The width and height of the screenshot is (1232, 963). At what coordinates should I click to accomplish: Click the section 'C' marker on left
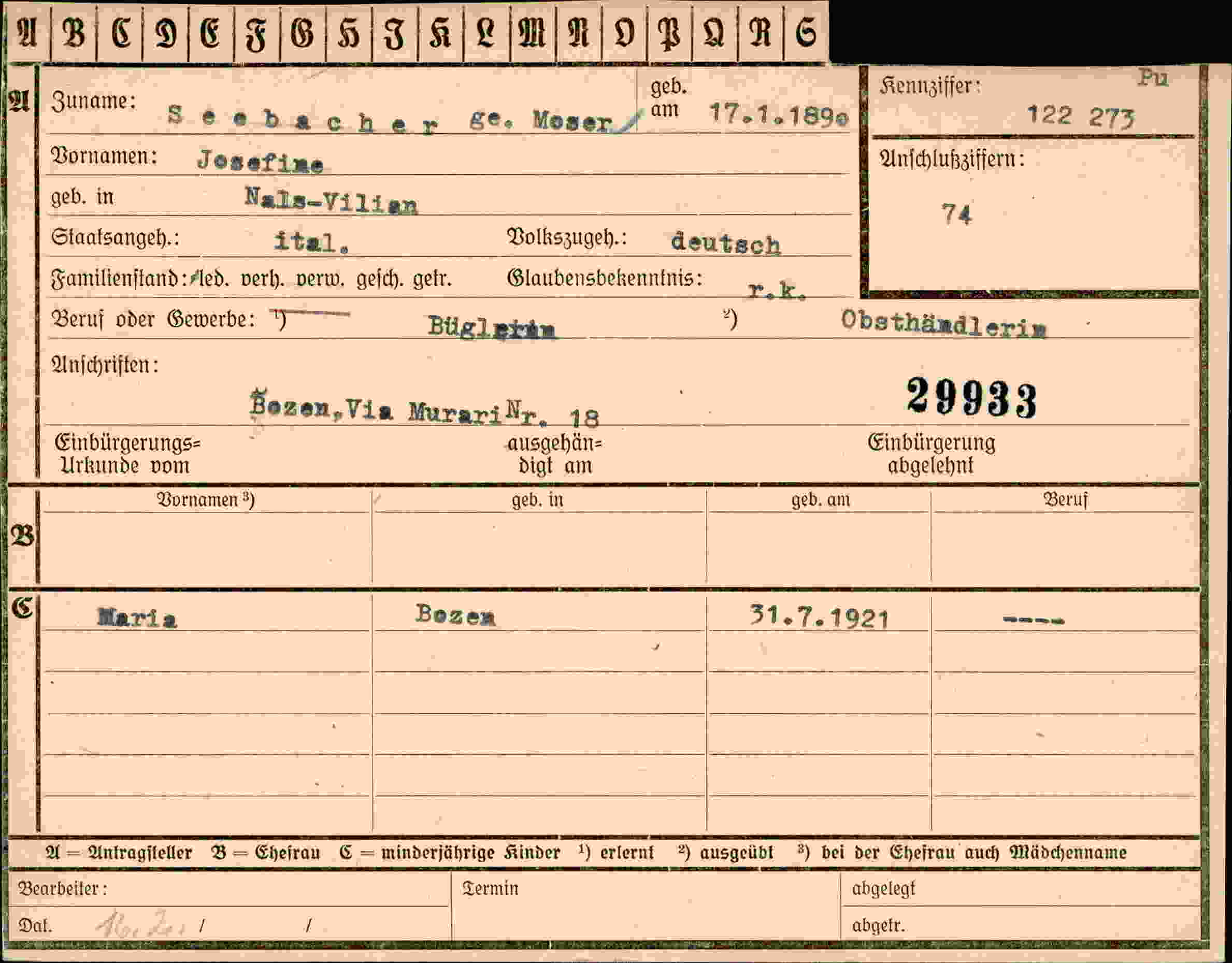point(23,608)
